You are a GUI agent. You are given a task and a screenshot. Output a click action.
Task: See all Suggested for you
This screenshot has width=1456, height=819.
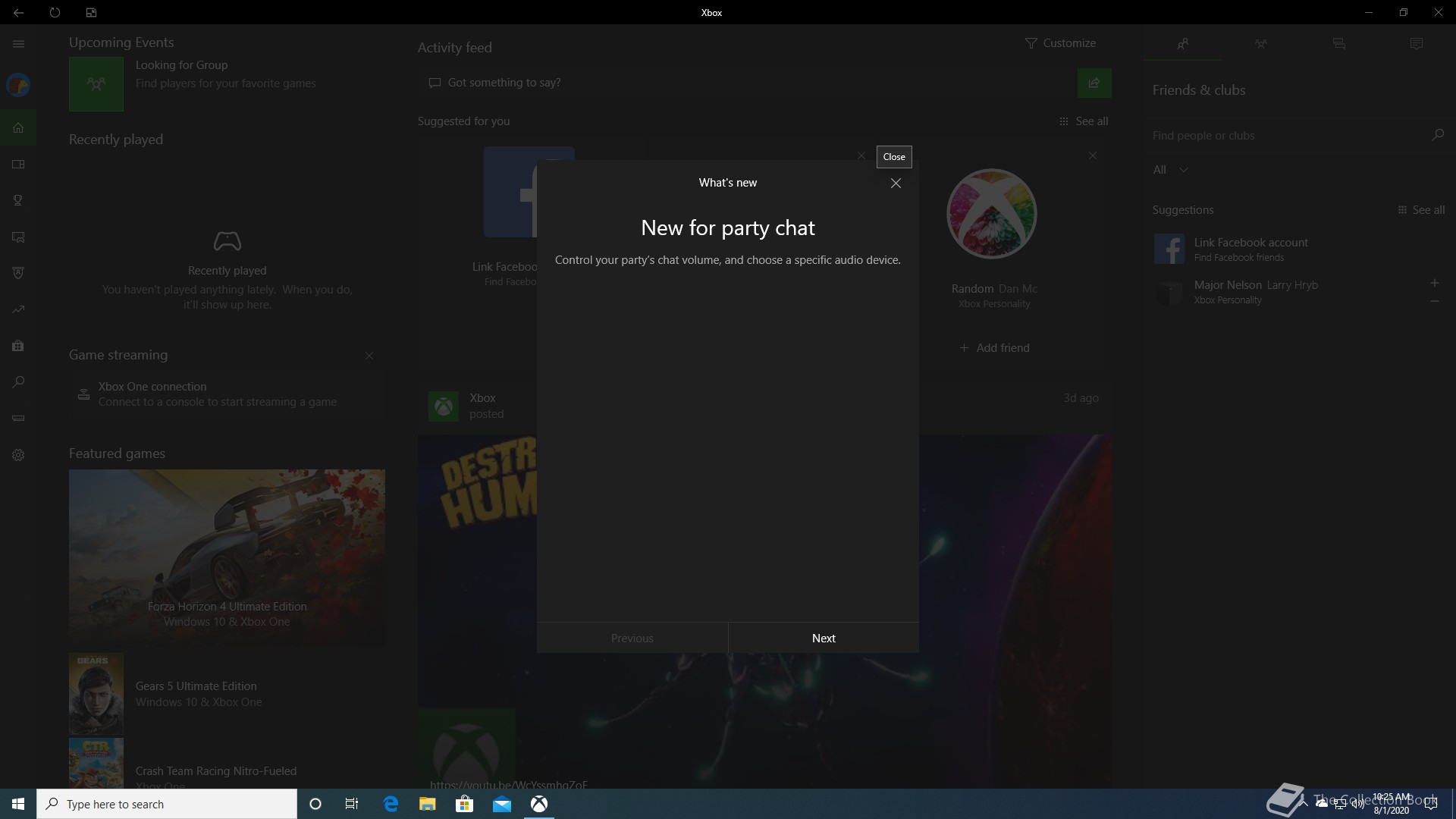[x=1084, y=121]
